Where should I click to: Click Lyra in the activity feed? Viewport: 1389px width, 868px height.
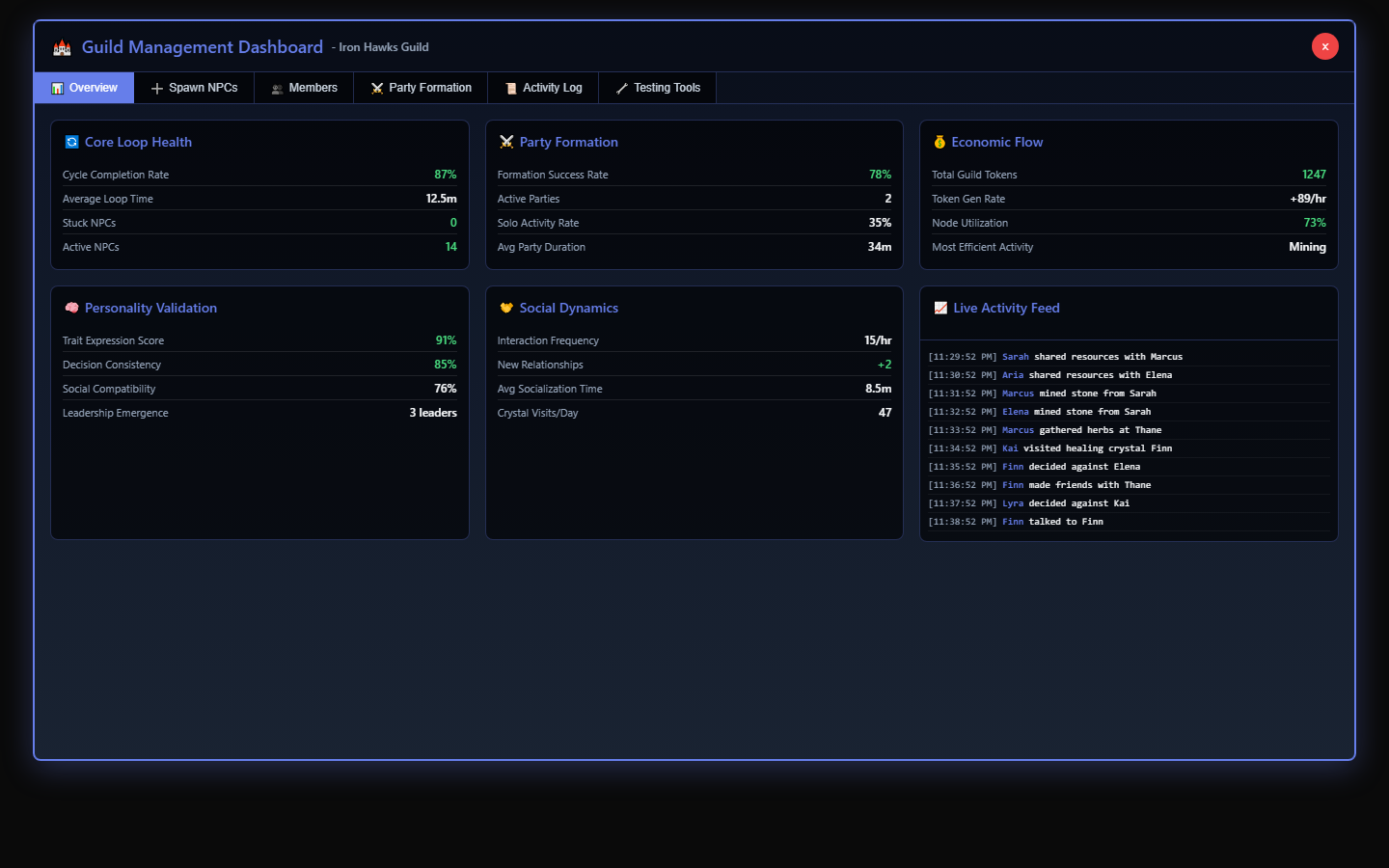pyautogui.click(x=1013, y=503)
